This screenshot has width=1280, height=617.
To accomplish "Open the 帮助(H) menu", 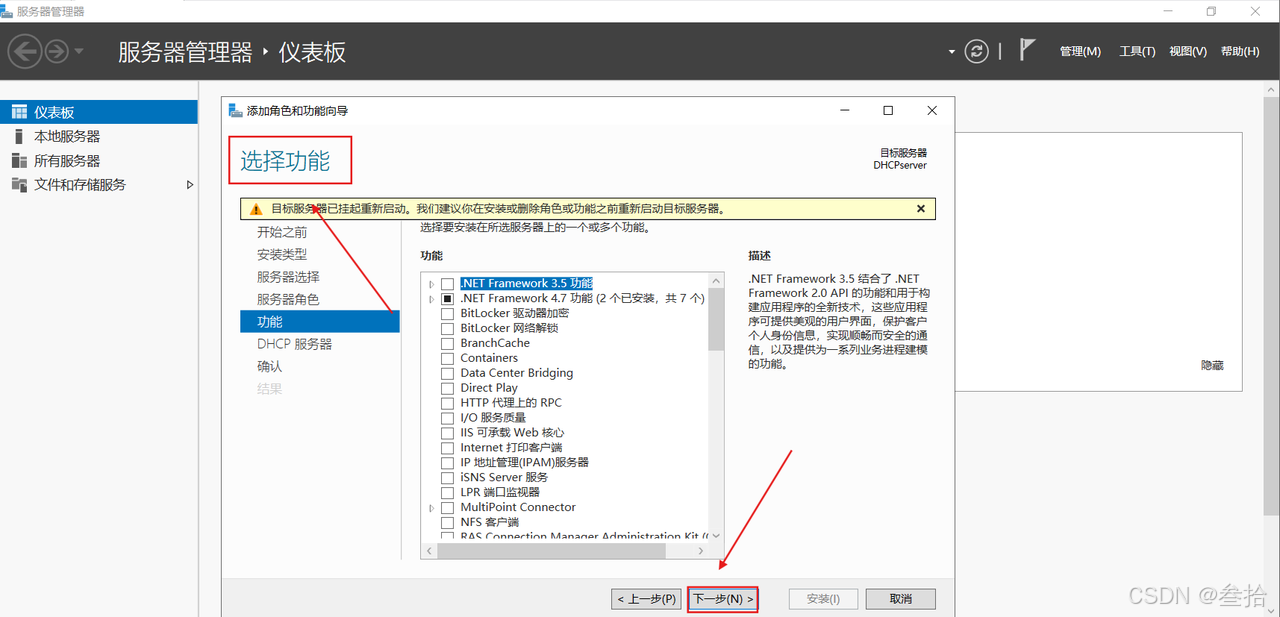I will 1240,52.
